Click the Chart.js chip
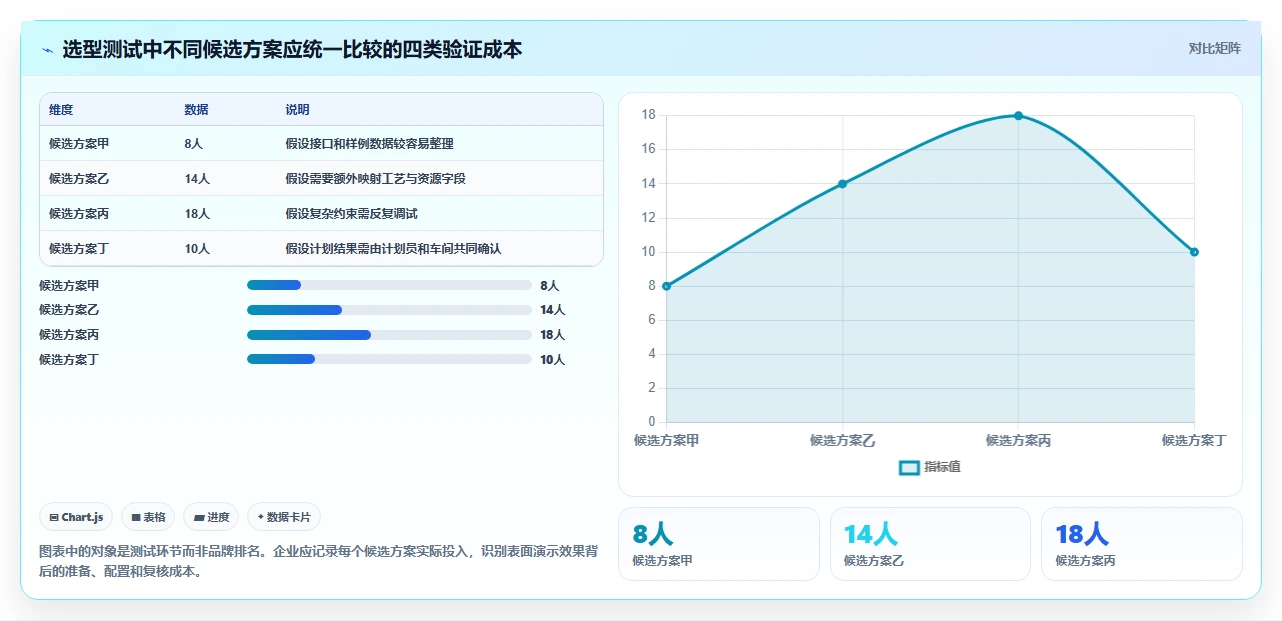Screen dimensions: 1282x621 click(77, 517)
